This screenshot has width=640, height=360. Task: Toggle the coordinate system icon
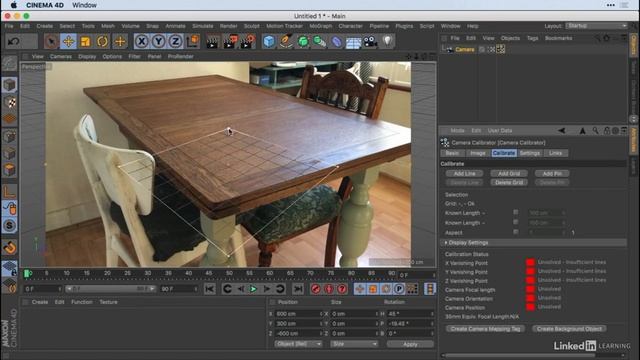pyautogui.click(x=192, y=41)
